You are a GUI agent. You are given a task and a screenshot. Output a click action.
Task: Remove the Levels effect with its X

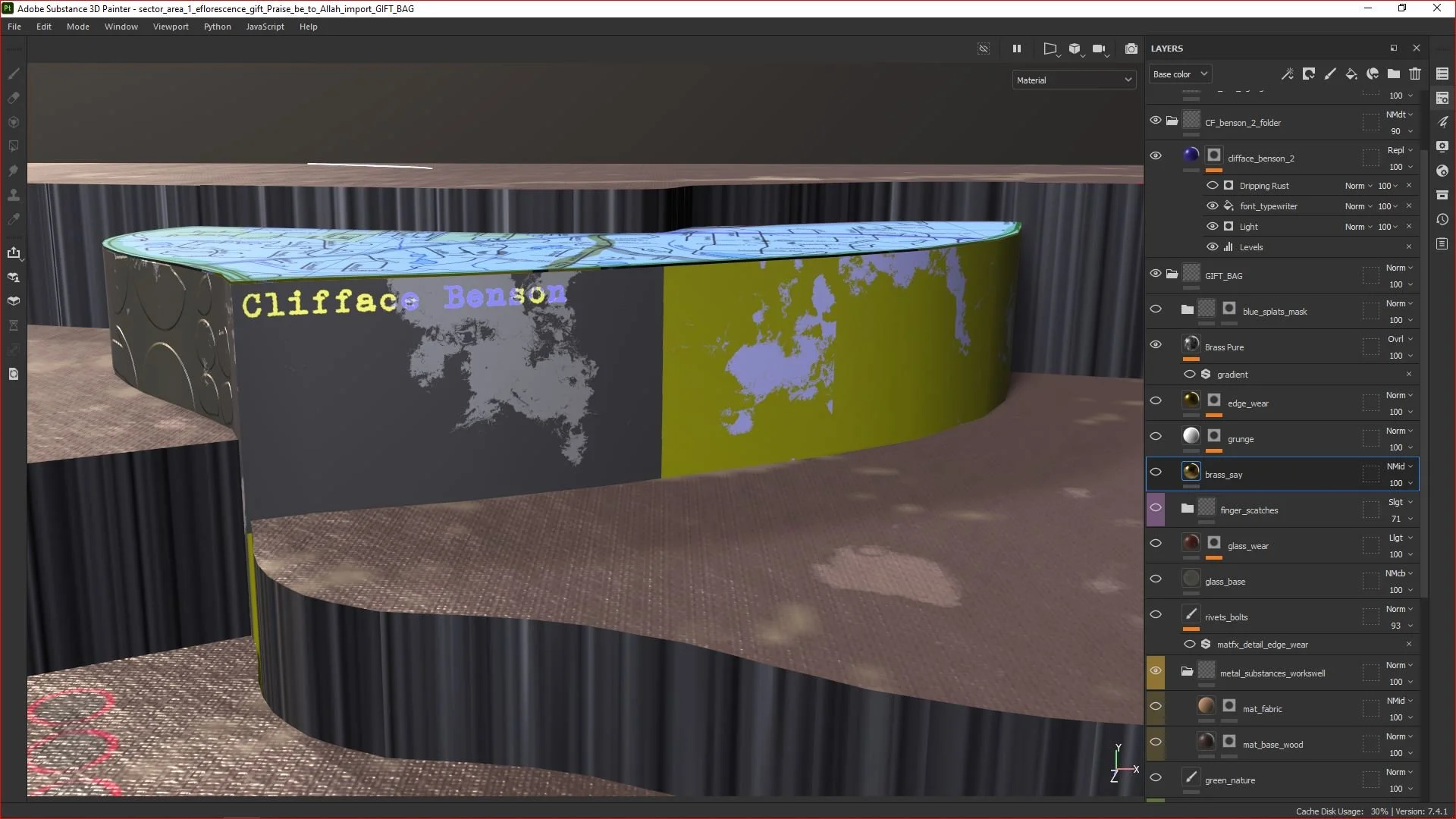(x=1409, y=247)
